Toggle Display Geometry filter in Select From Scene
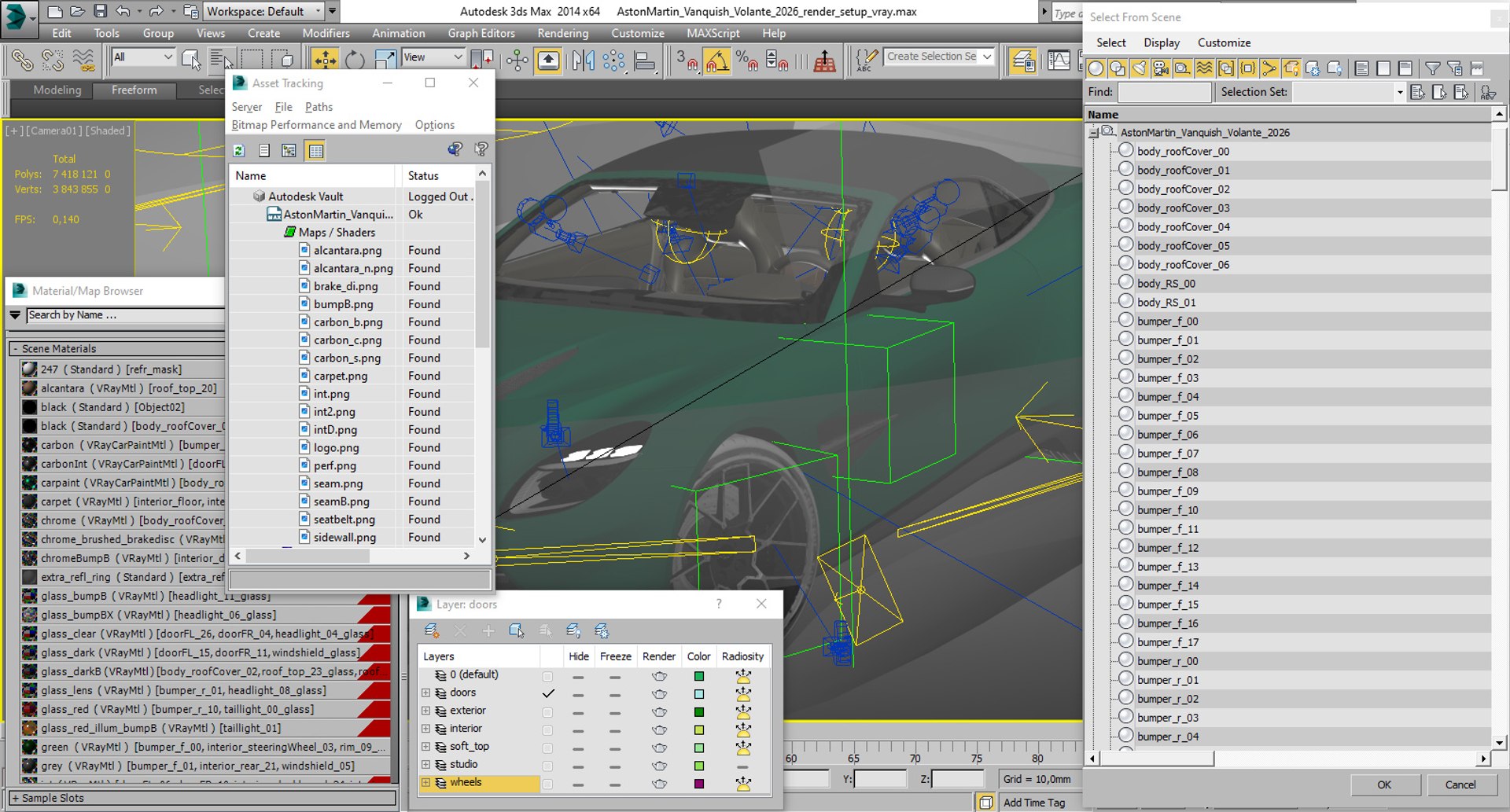The height and width of the screenshot is (812, 1510). coord(1096,68)
